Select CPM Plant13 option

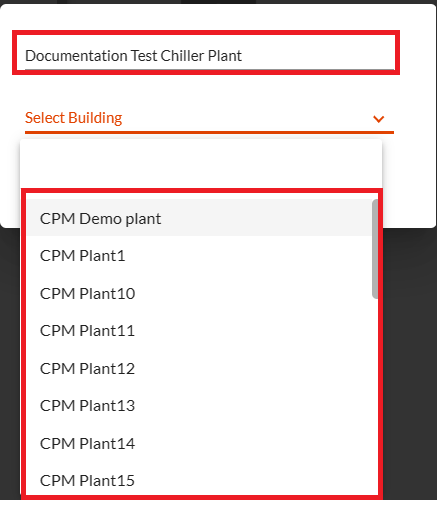199,406
